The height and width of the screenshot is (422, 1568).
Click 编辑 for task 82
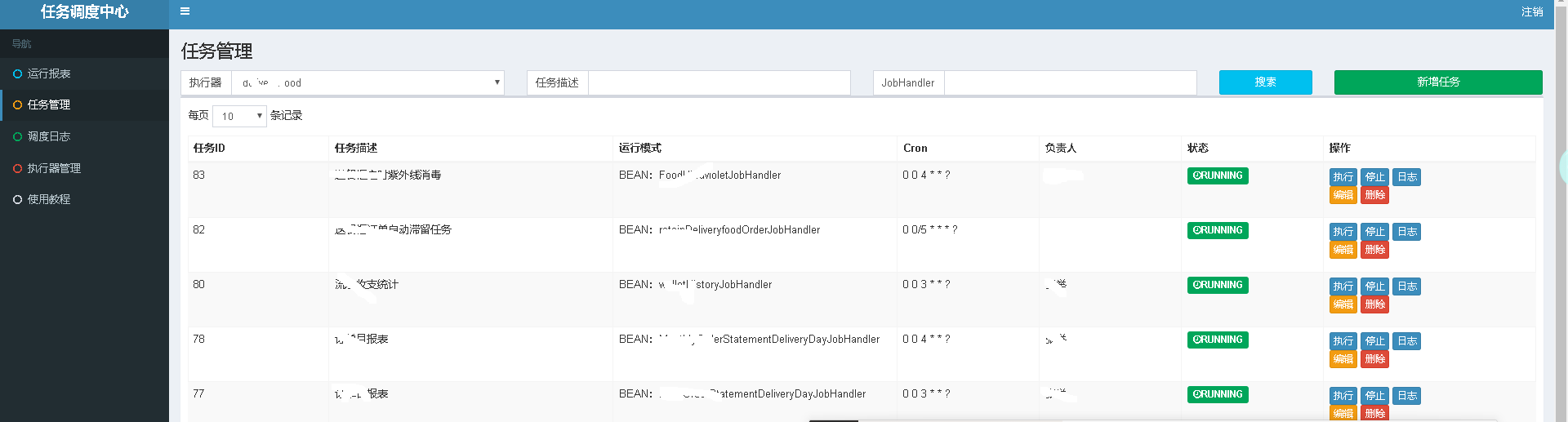click(1343, 250)
